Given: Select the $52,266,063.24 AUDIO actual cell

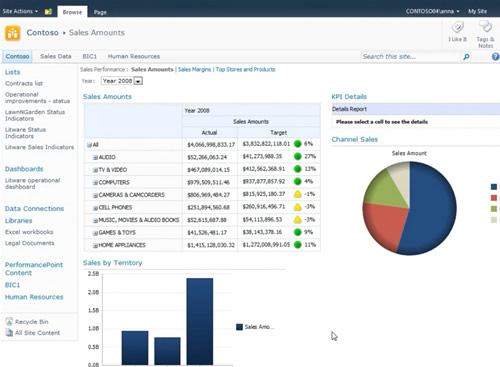Looking at the screenshot, I should pyautogui.click(x=210, y=157).
